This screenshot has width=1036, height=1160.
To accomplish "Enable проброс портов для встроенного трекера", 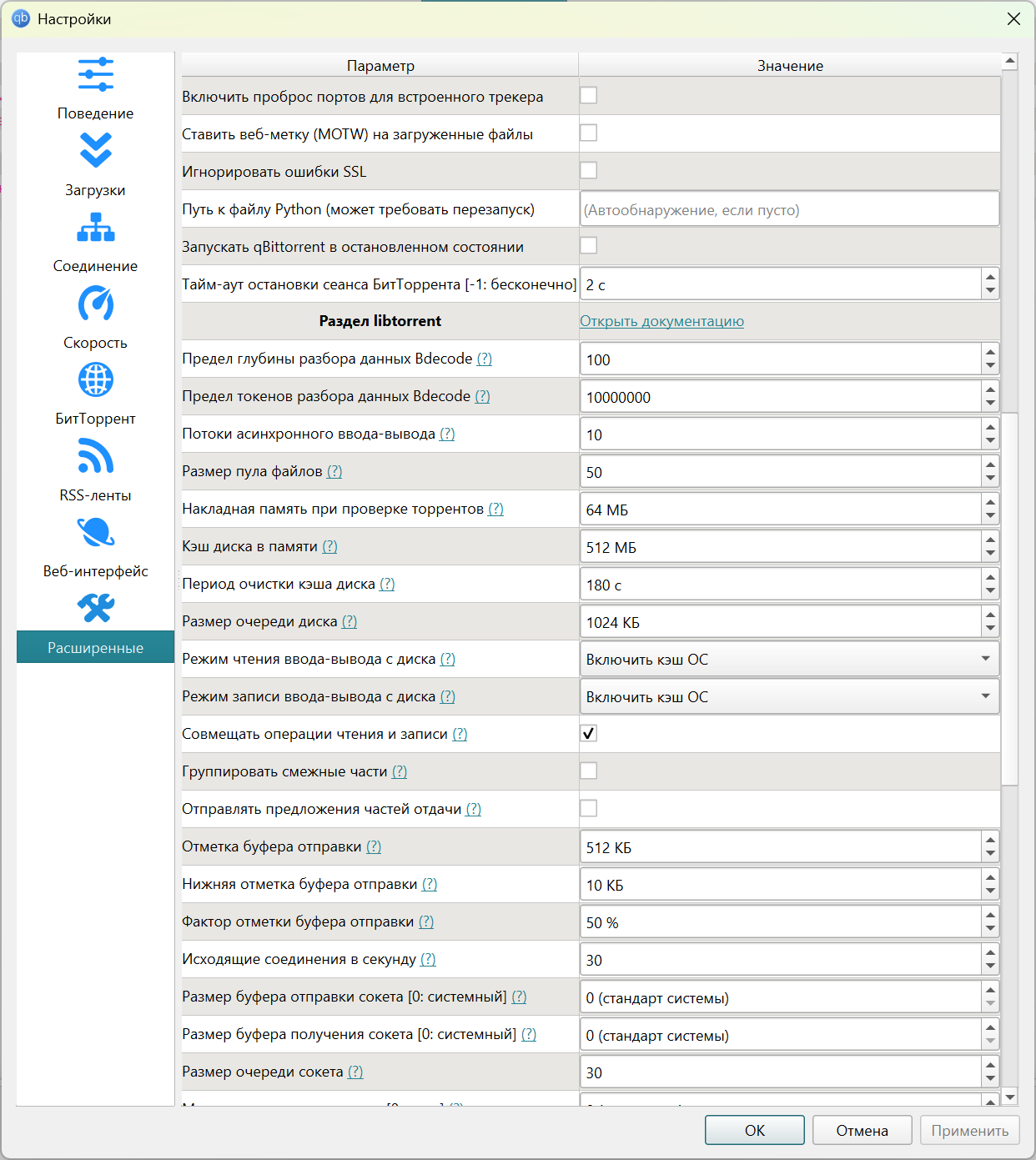I will 589,95.
